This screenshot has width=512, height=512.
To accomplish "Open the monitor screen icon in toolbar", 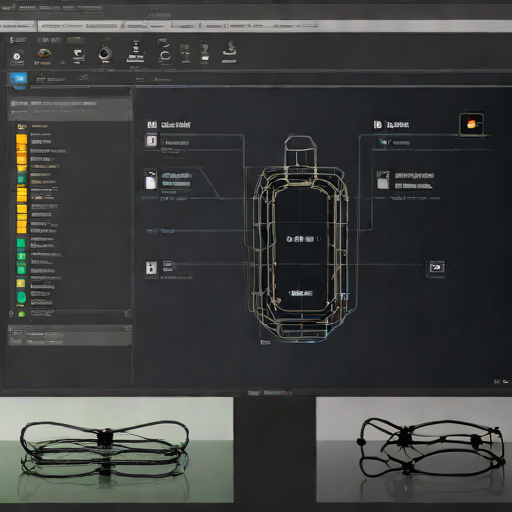I will 78,54.
